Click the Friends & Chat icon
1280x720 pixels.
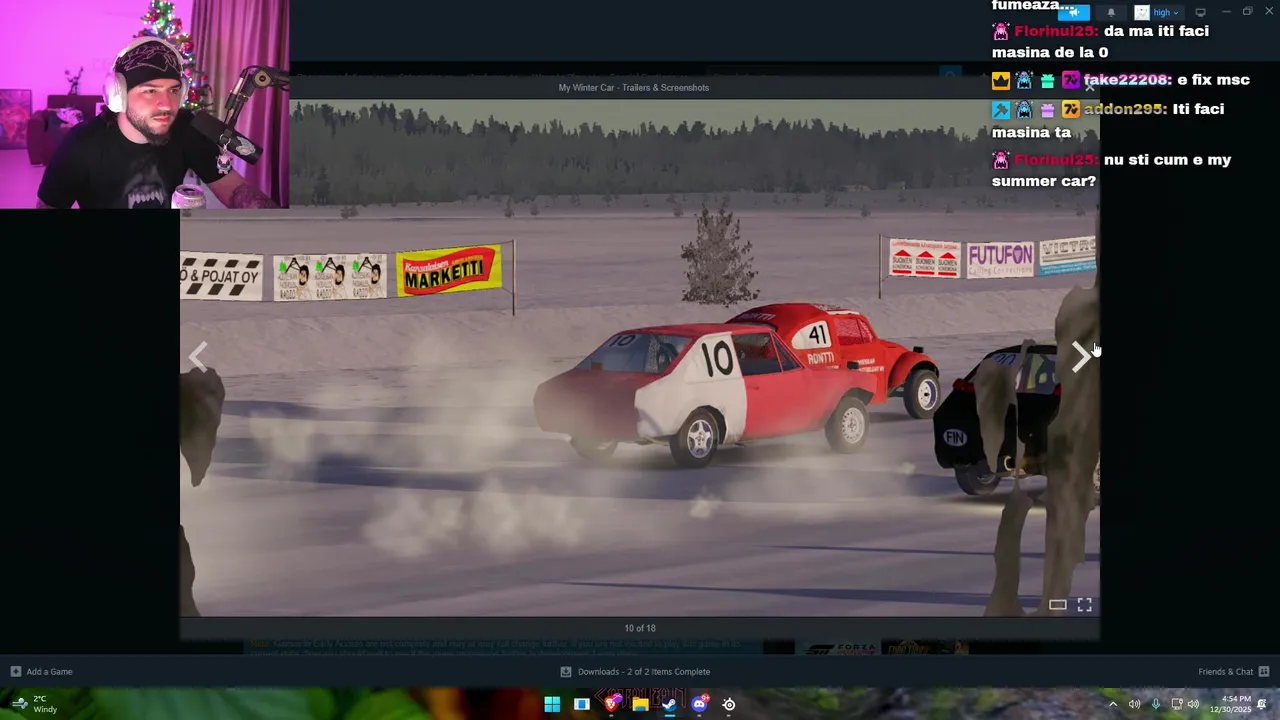1263,672
